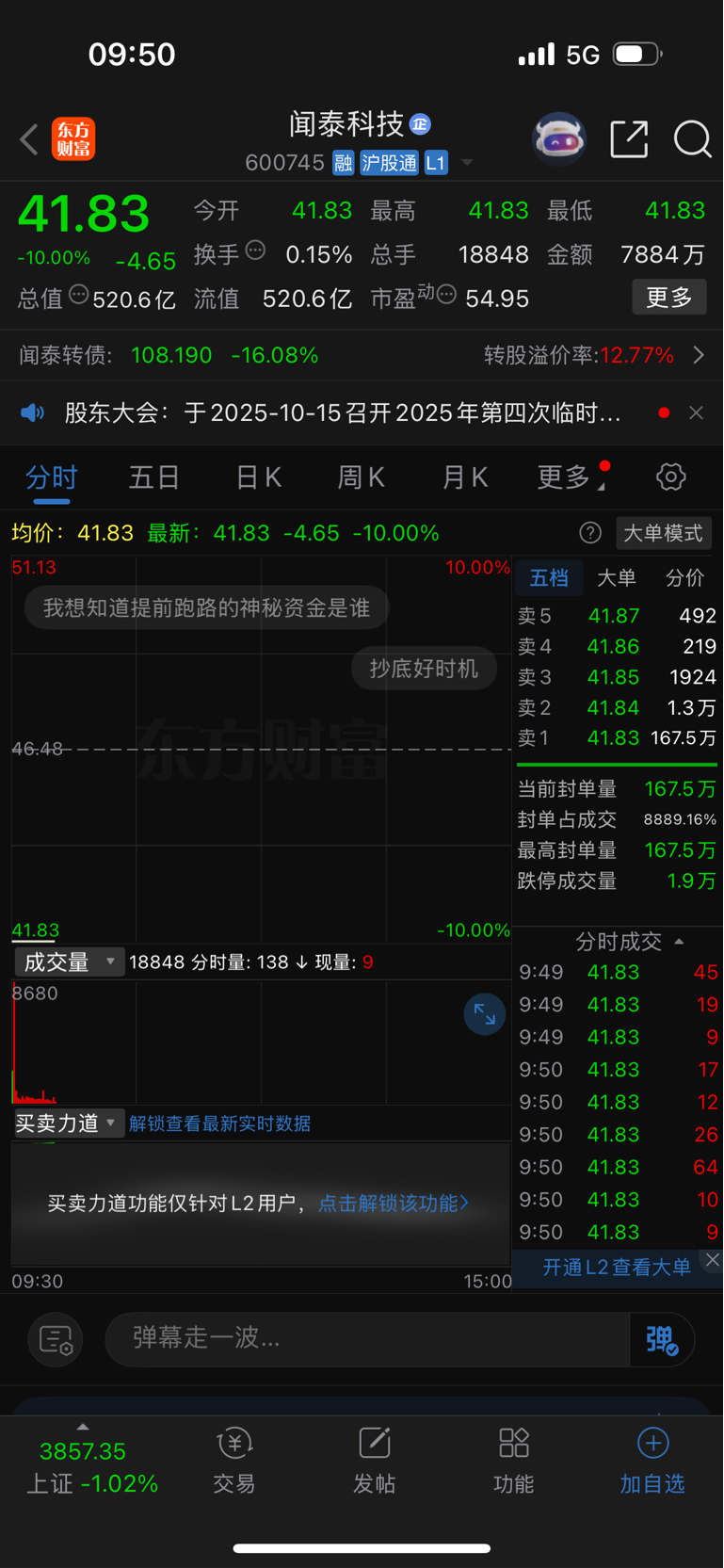Tap 开通L2查看大单 banner
724x1568 pixels.
617,1267
